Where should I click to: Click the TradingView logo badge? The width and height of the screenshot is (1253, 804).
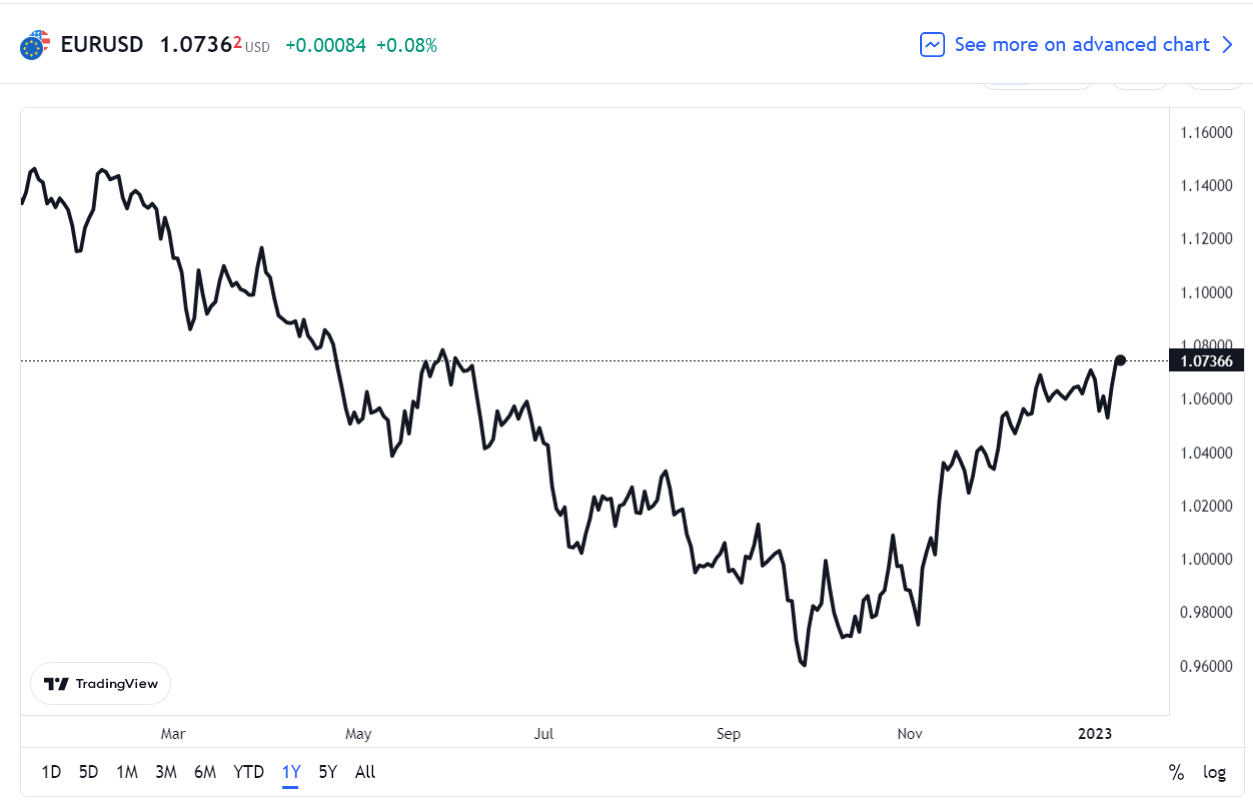101,684
